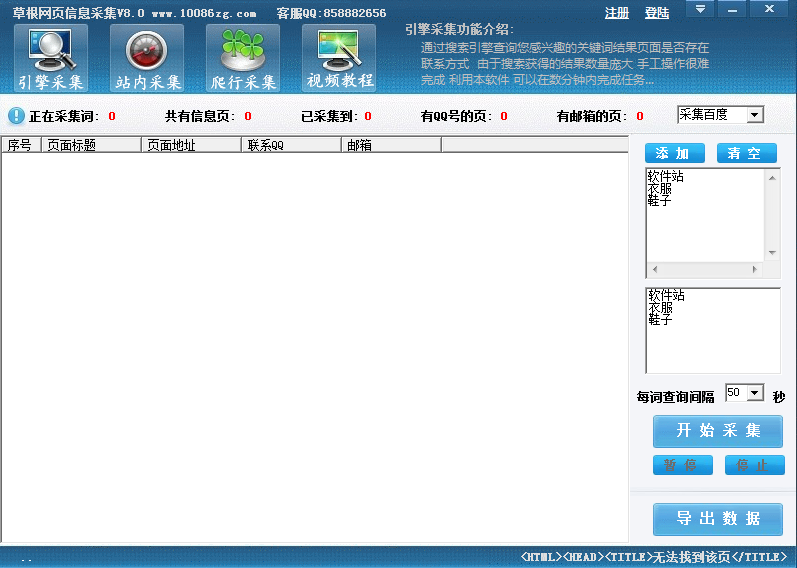The width and height of the screenshot is (797, 568).
Task: Click the blue info icon beside 正在采集词
Action: pos(16,116)
